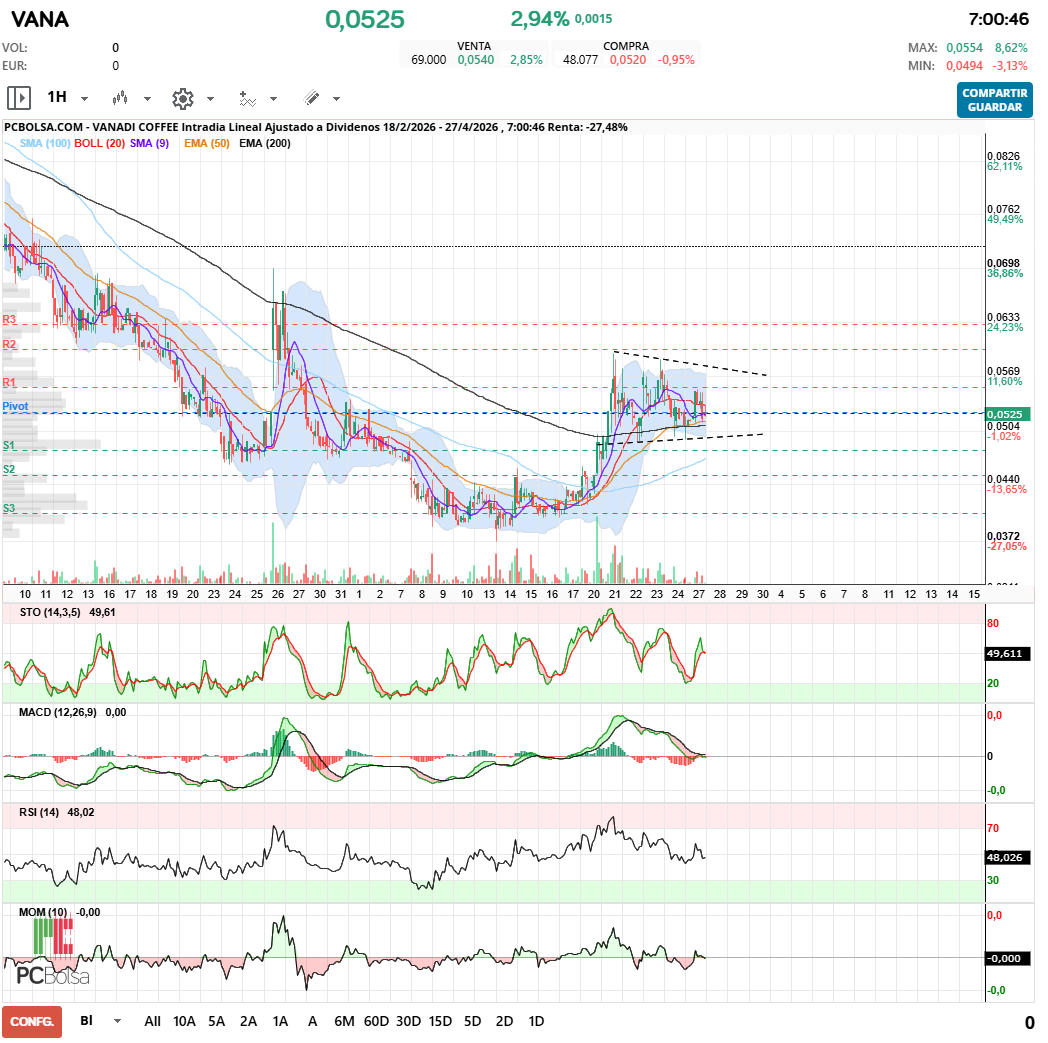Open dropdown arrow next to pencil tool
The image size is (1048, 1043).
[336, 99]
